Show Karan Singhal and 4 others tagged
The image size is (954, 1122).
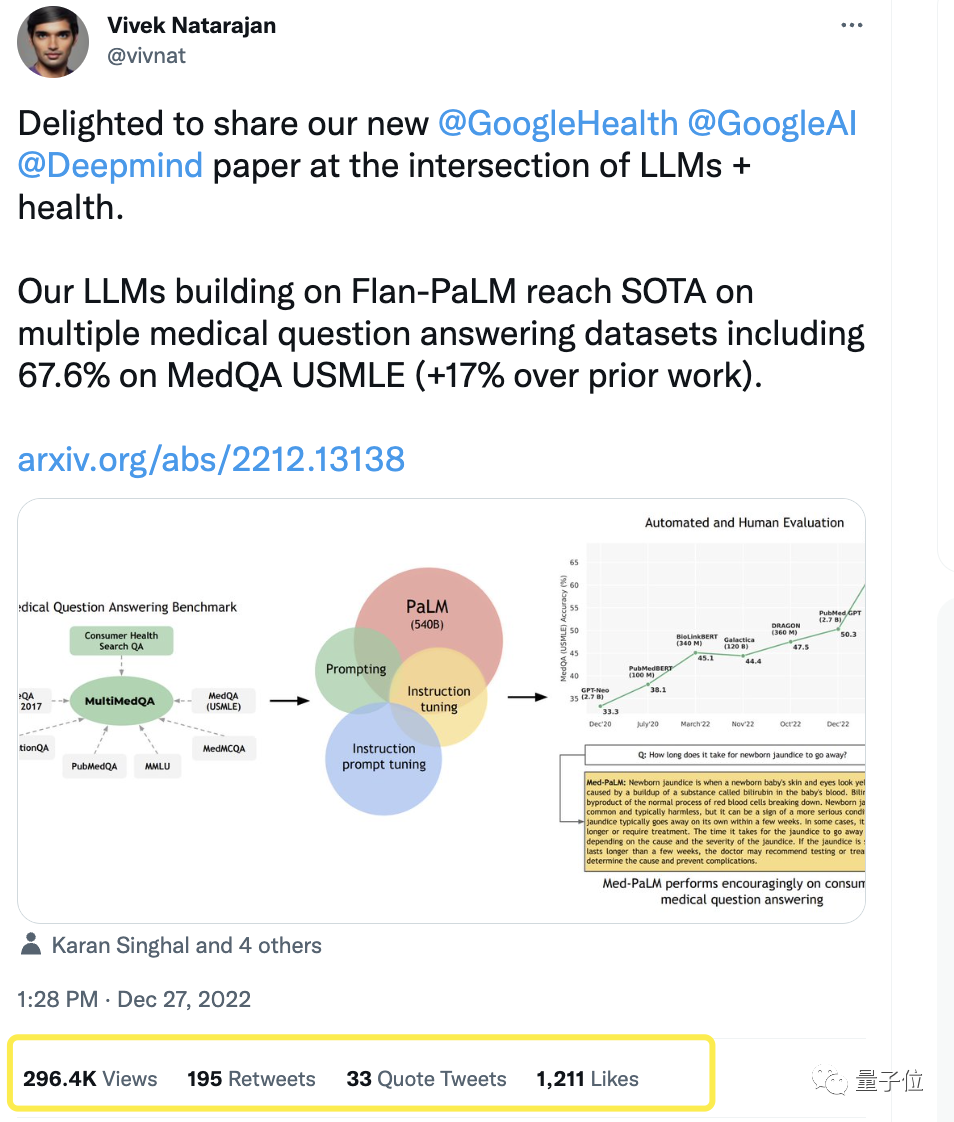pyautogui.click(x=186, y=945)
